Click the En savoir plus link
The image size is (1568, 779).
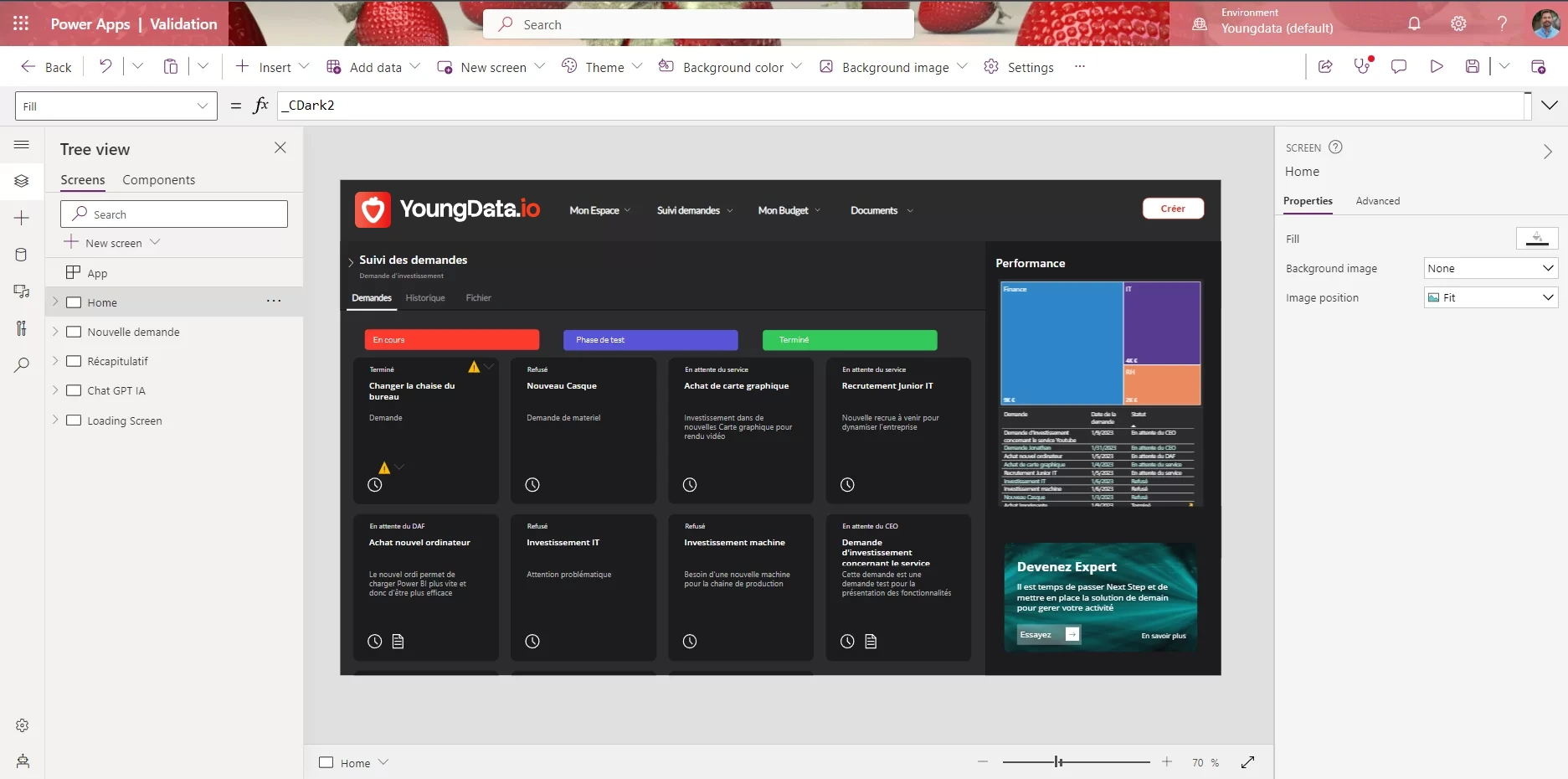tap(1164, 636)
